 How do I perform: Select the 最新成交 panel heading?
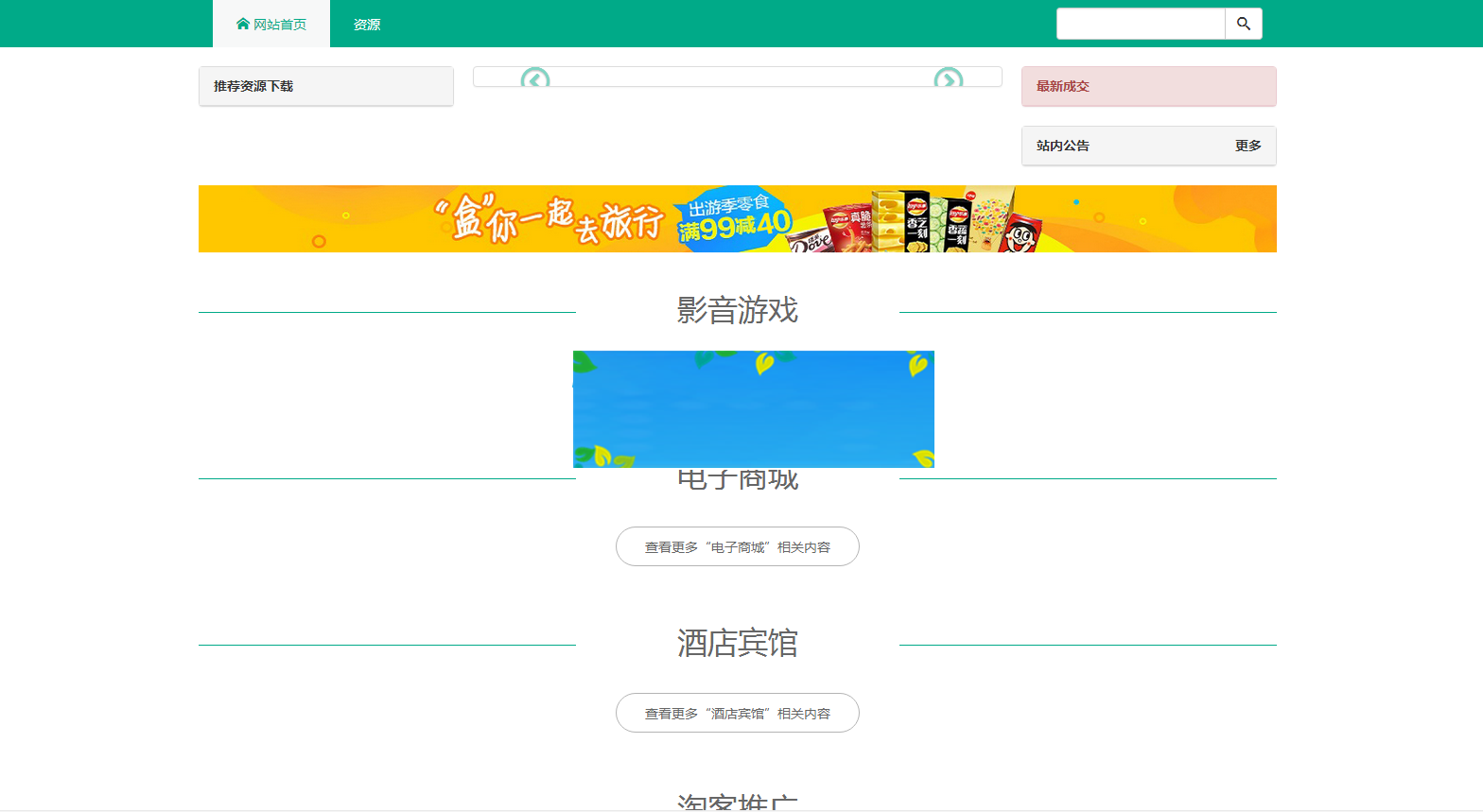(1063, 86)
